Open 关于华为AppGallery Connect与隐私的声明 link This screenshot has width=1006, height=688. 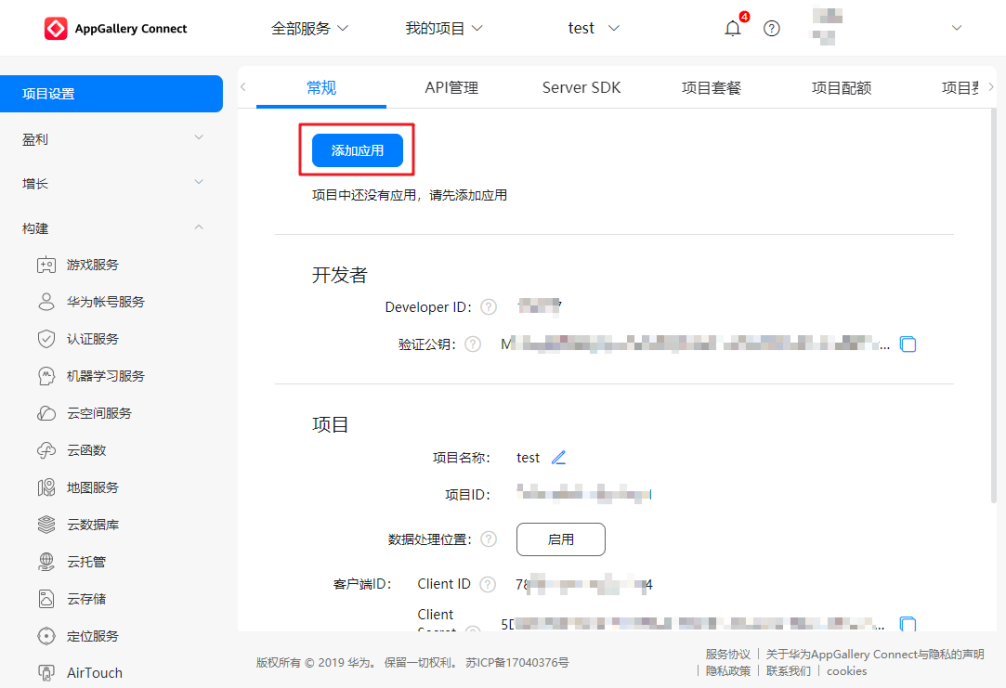click(x=874, y=654)
